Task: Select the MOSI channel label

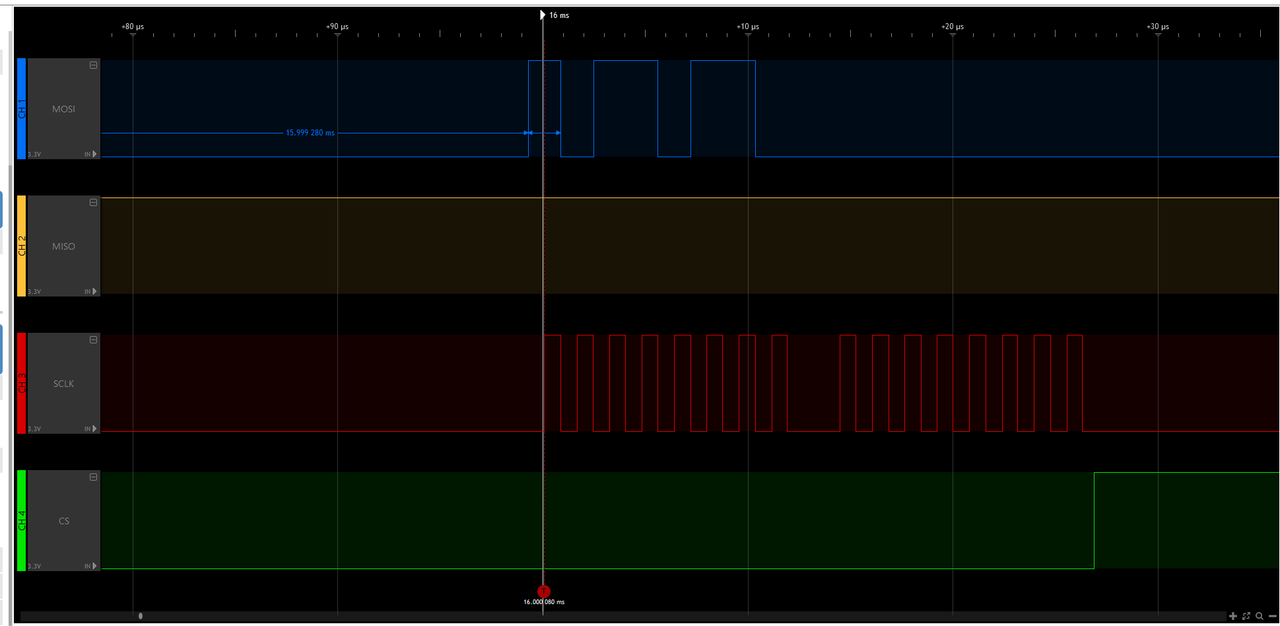Action: [64, 108]
